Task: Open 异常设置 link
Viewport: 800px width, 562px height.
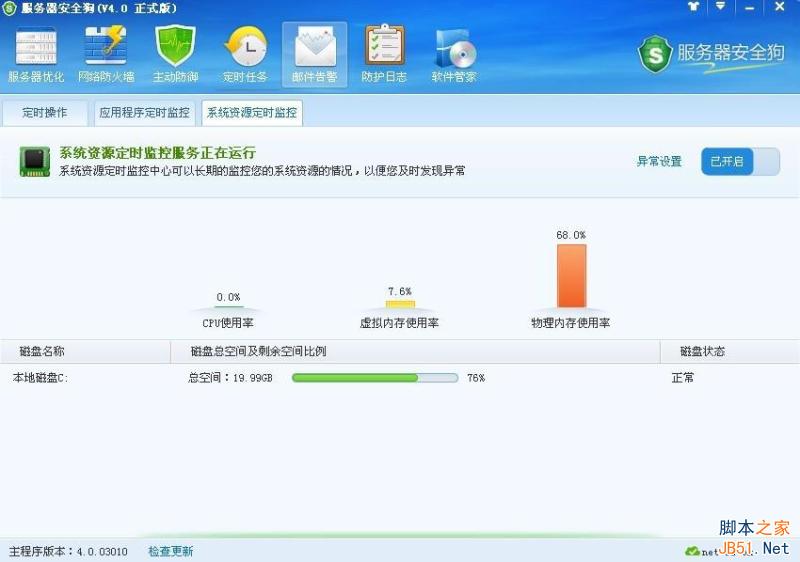Action: click(659, 162)
